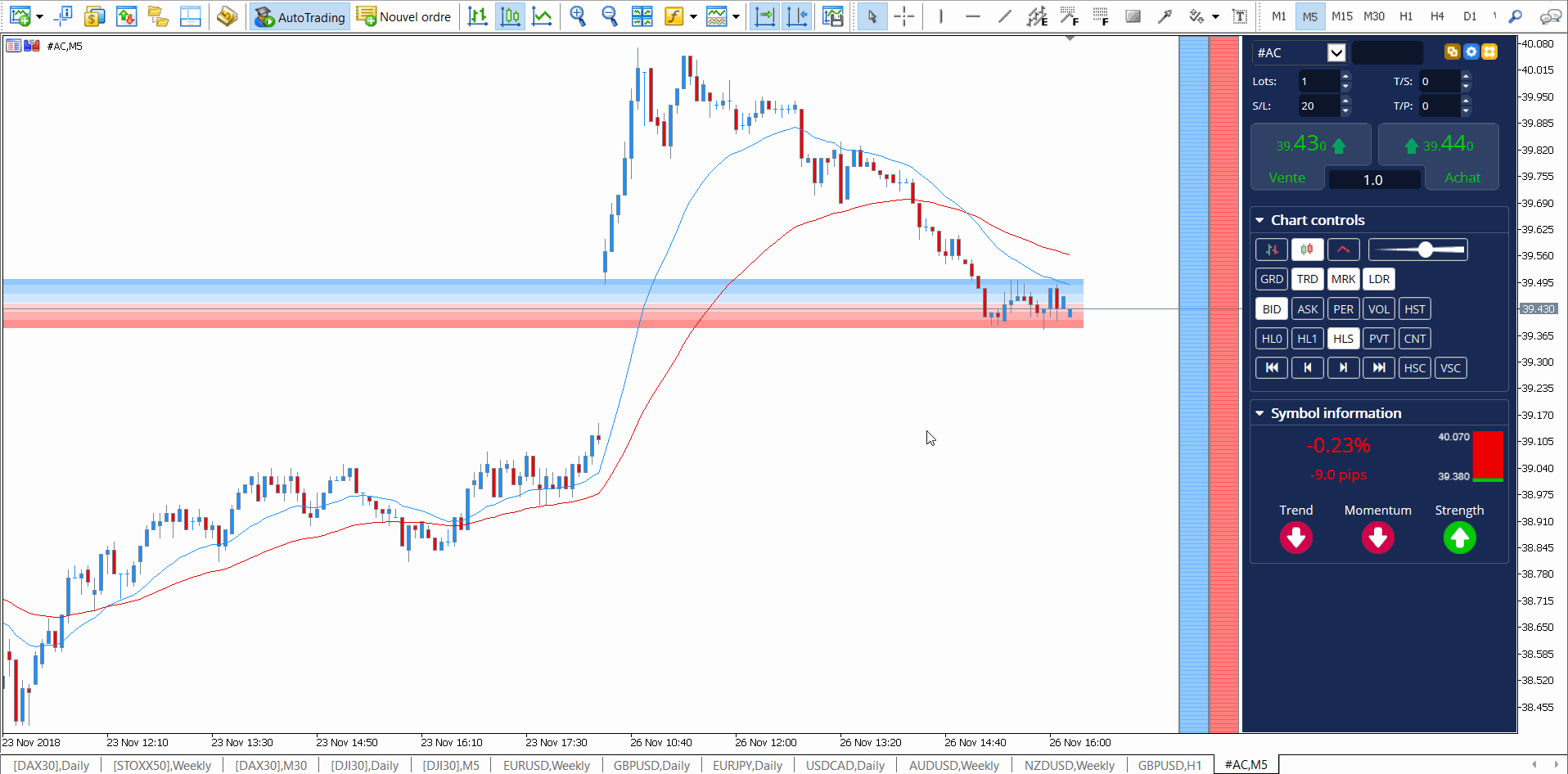The height and width of the screenshot is (774, 1568).
Task: Open the new chart dropdown arrow
Action: (39, 17)
